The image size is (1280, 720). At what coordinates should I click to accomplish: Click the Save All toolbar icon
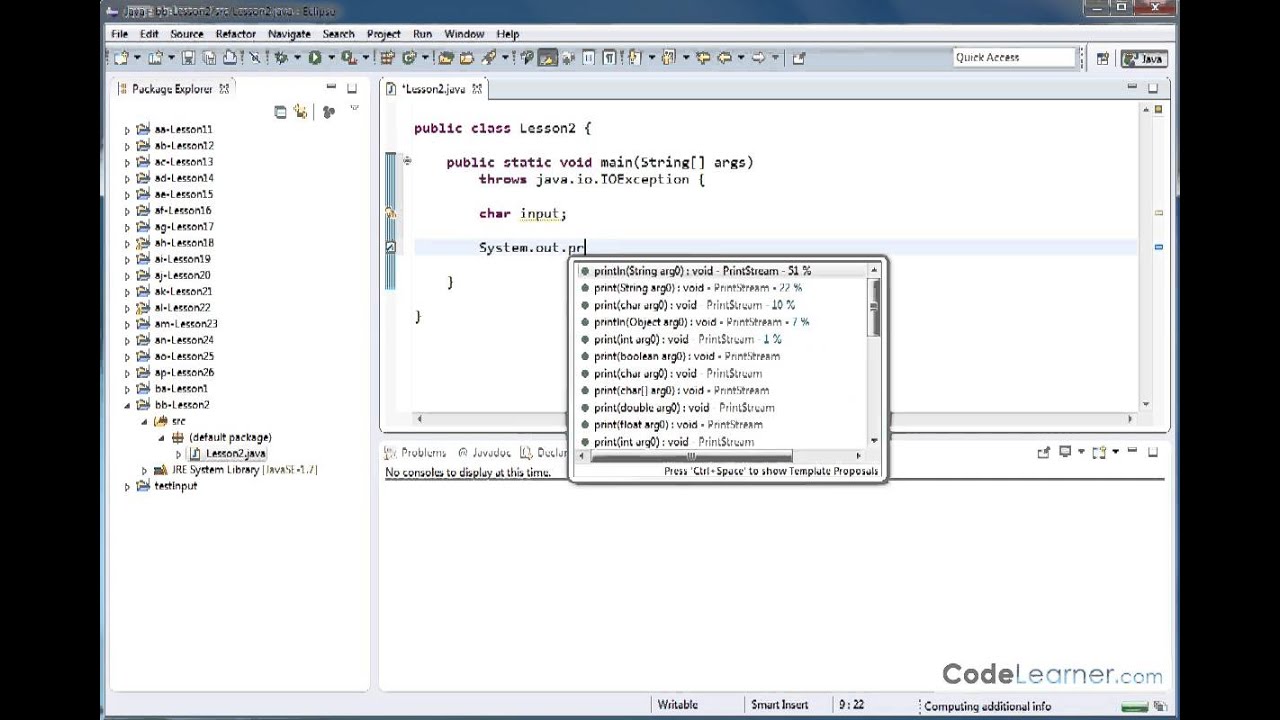coord(209,58)
